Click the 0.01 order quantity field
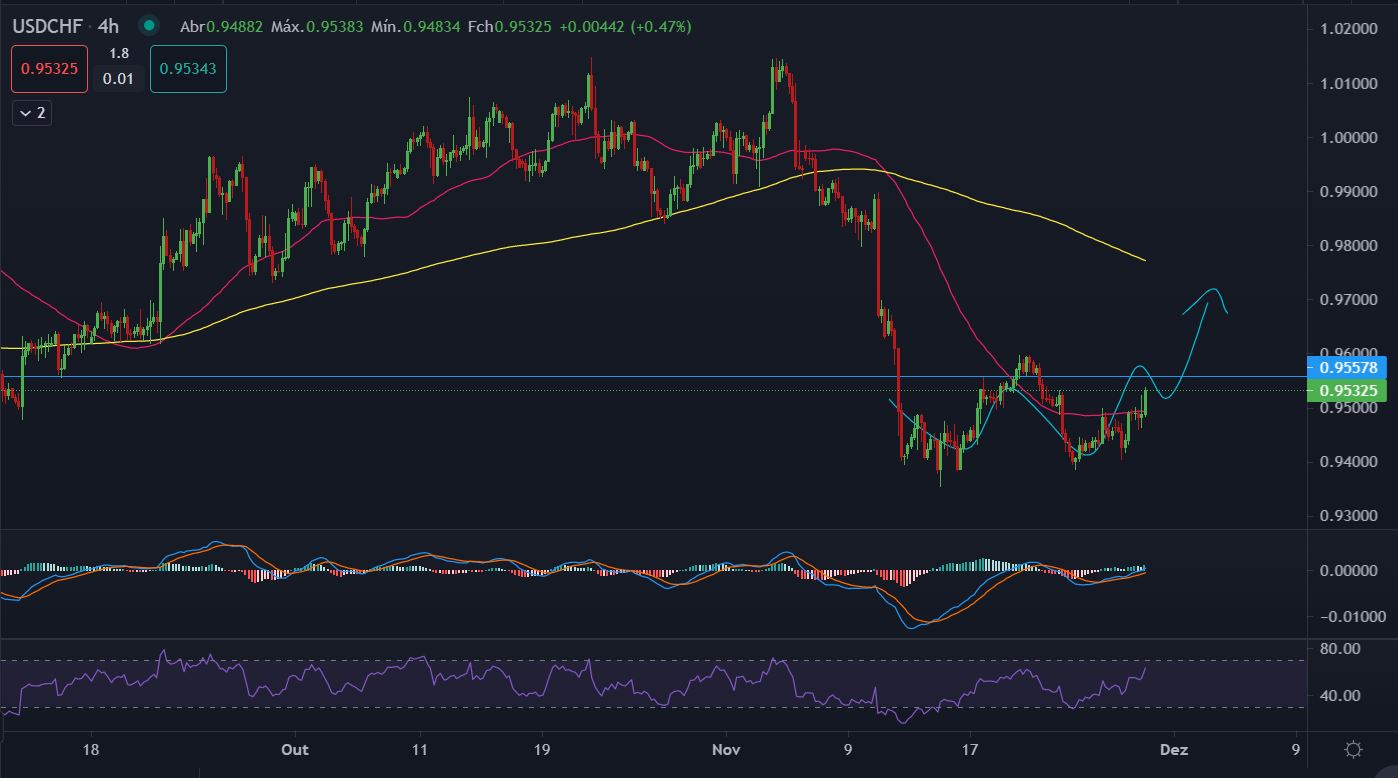 coord(119,78)
